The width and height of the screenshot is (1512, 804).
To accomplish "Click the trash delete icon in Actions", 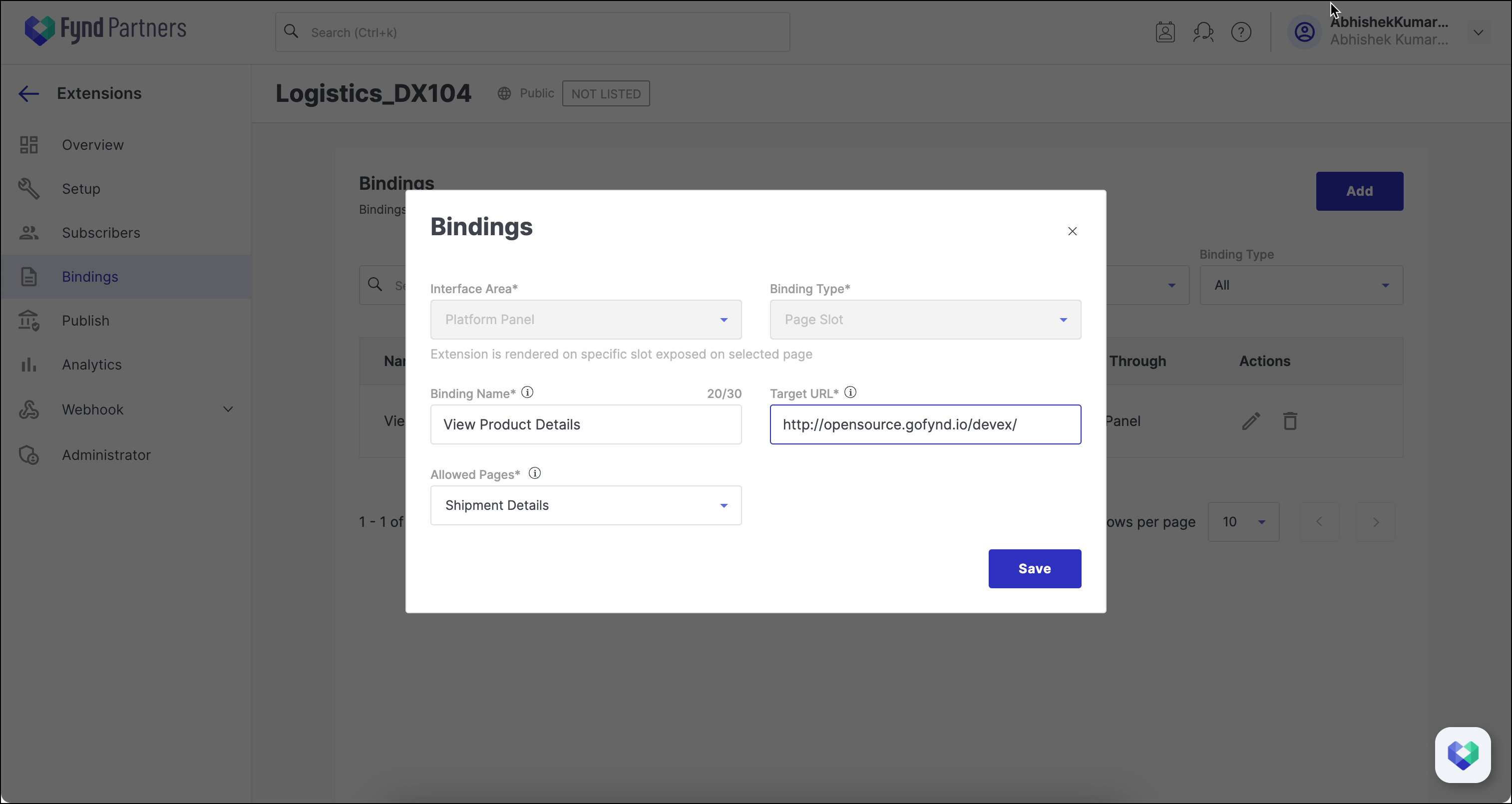I will pyautogui.click(x=1289, y=421).
